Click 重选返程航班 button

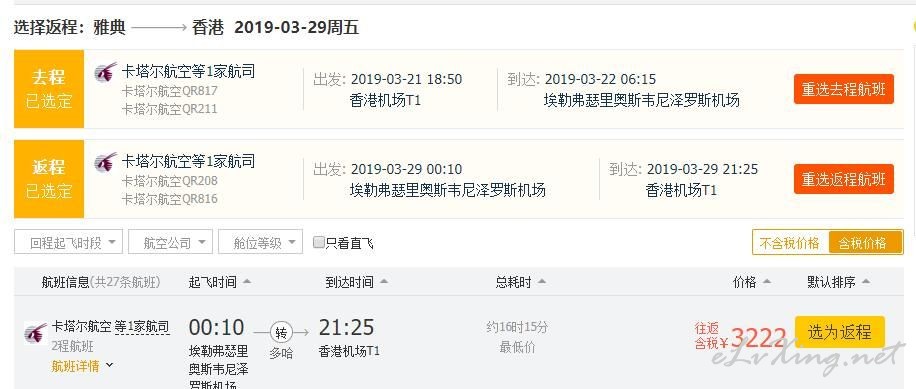844,179
